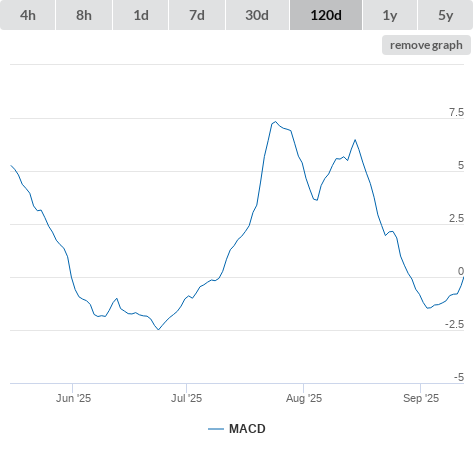Click the 2.5 y-axis value
Viewport: 474px width, 455px height.
pyautogui.click(x=456, y=218)
